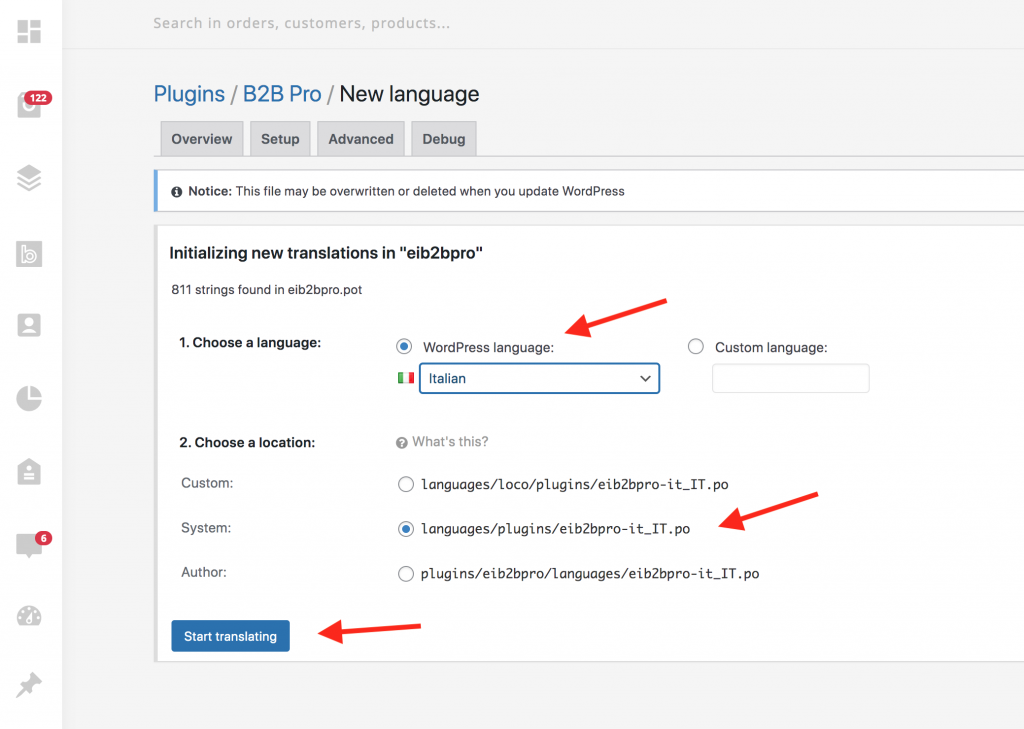Screen dimensions: 1024x729
Task: Switch to the Debug tab
Action: [444, 138]
